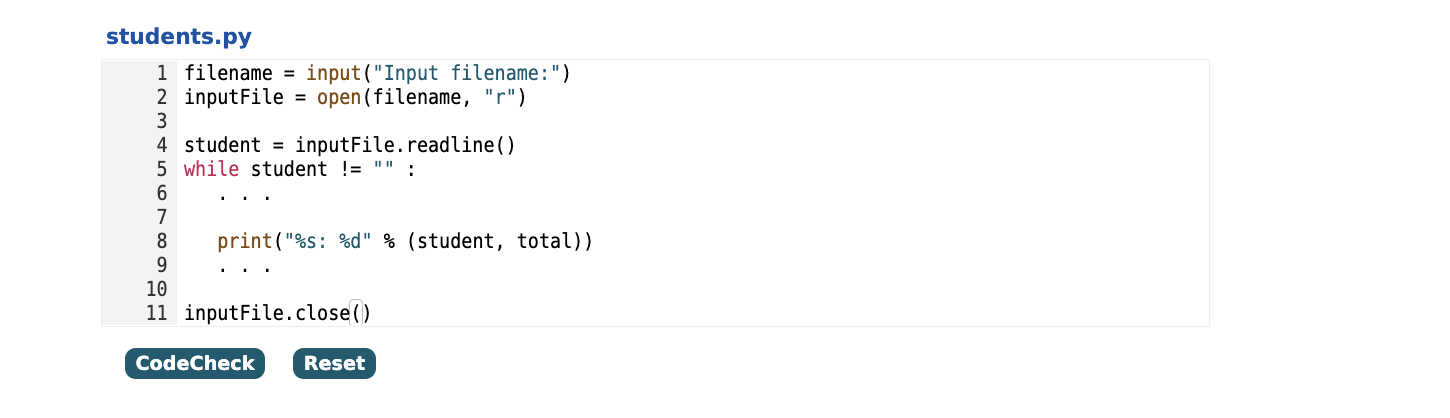Click the ellipsis placeholder on line 9
Viewport: 1450px width, 418px height.
pos(245,267)
